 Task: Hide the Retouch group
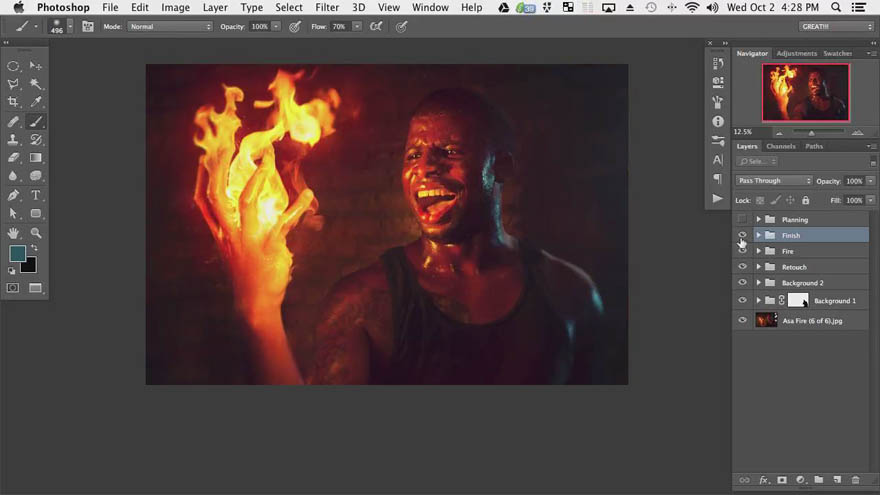click(742, 267)
